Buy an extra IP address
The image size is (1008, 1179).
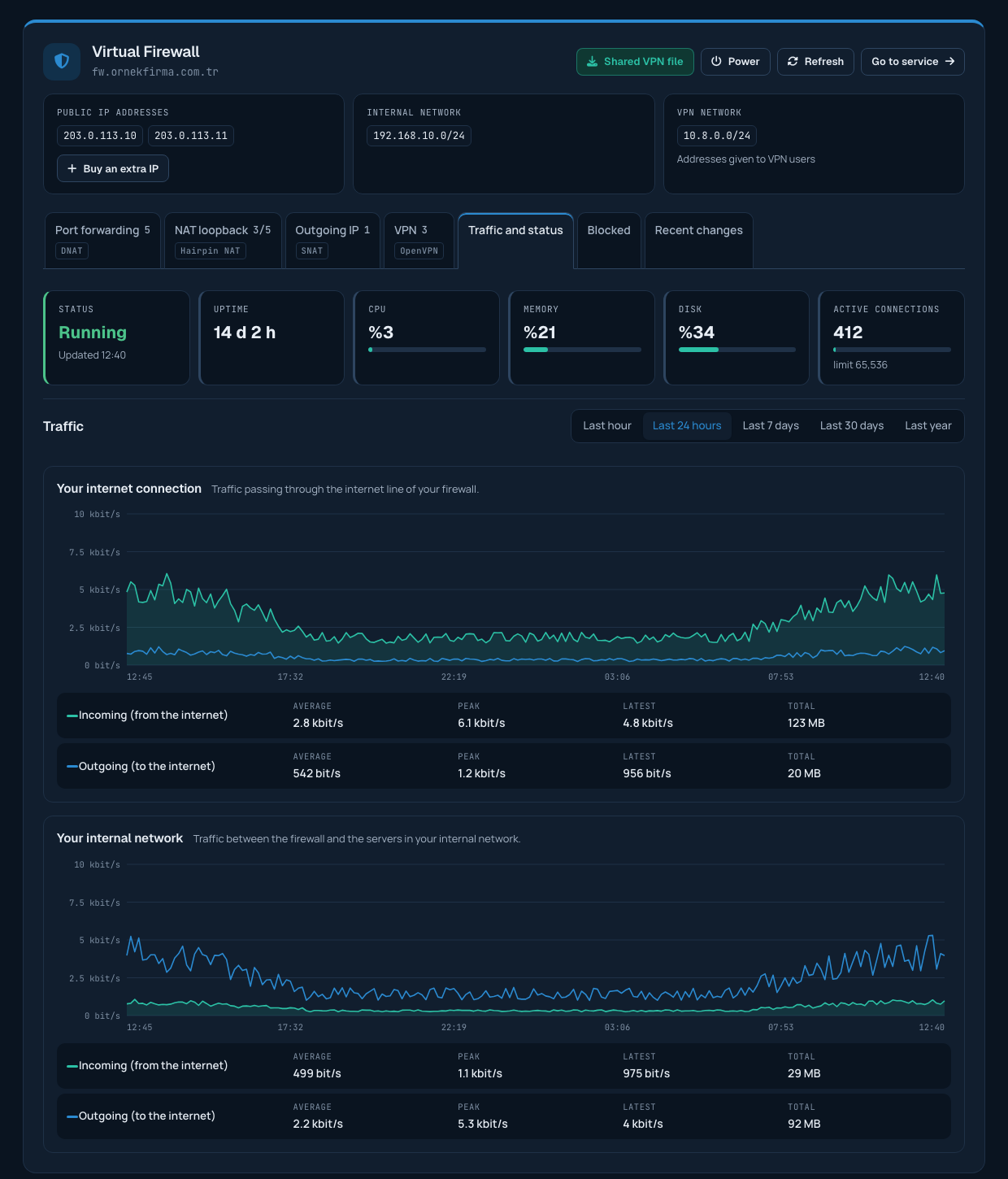(113, 168)
